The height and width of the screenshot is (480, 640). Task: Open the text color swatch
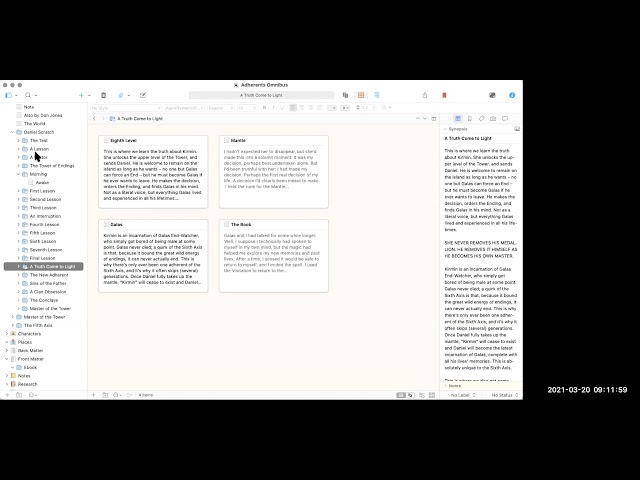click(x=332, y=108)
